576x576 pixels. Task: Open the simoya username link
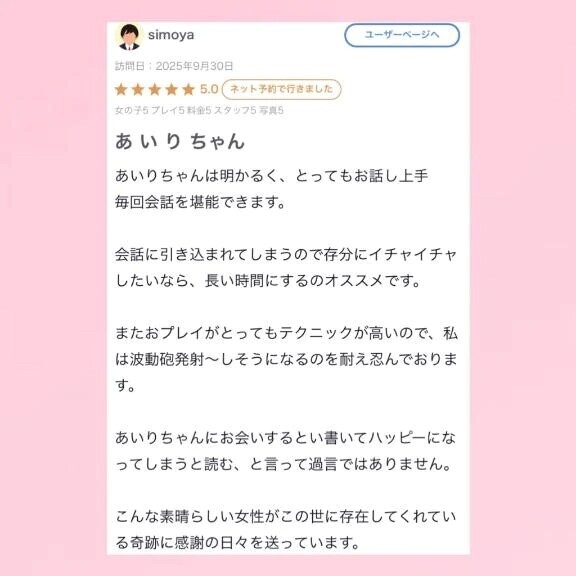171,35
